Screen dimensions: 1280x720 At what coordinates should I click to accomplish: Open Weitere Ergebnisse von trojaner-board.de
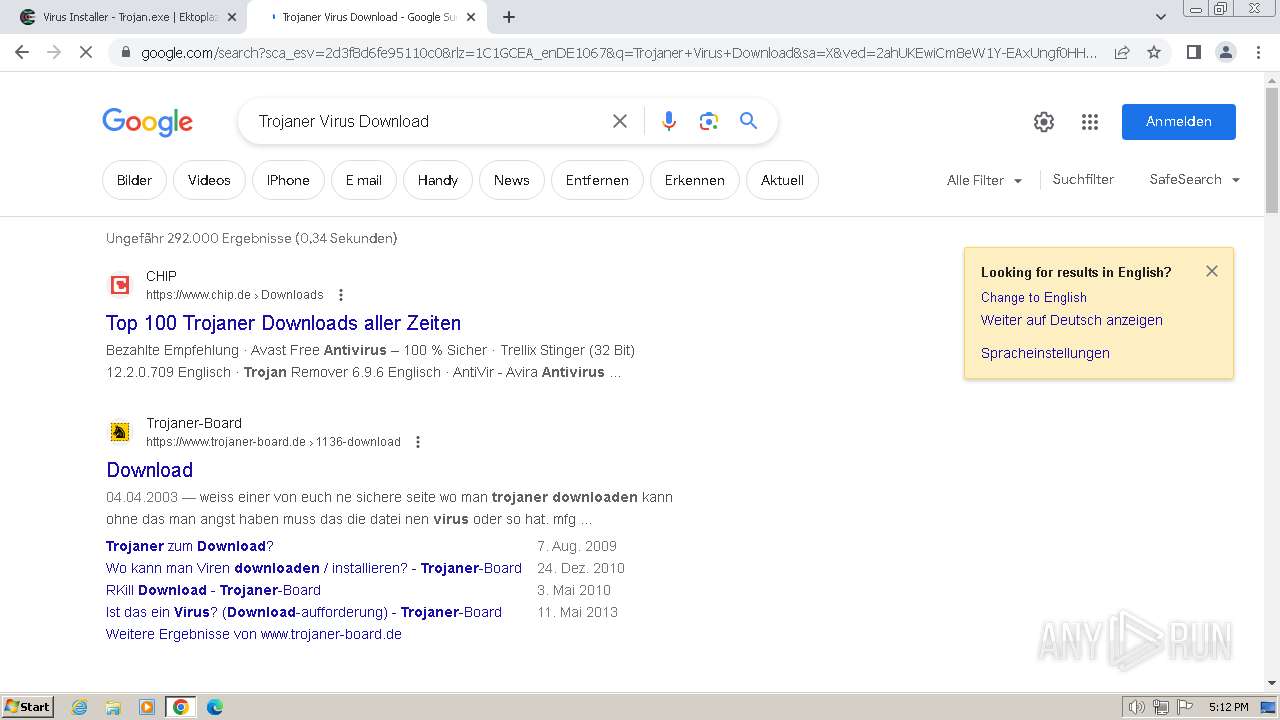[x=254, y=634]
